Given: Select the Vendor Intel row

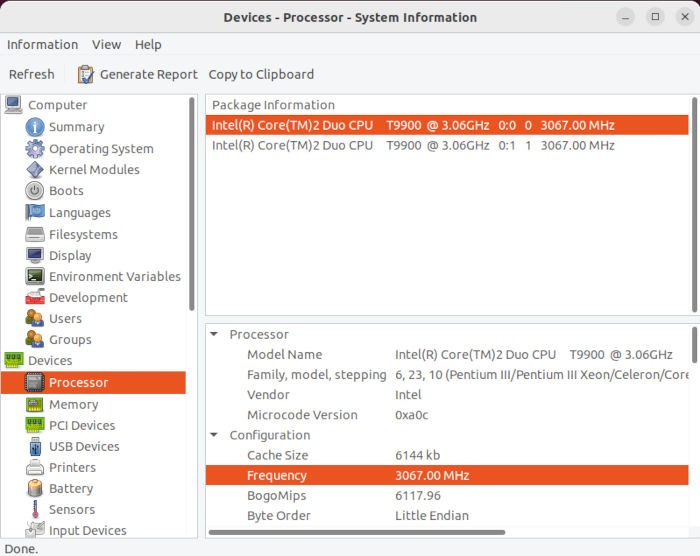Looking at the screenshot, I should coord(447,395).
